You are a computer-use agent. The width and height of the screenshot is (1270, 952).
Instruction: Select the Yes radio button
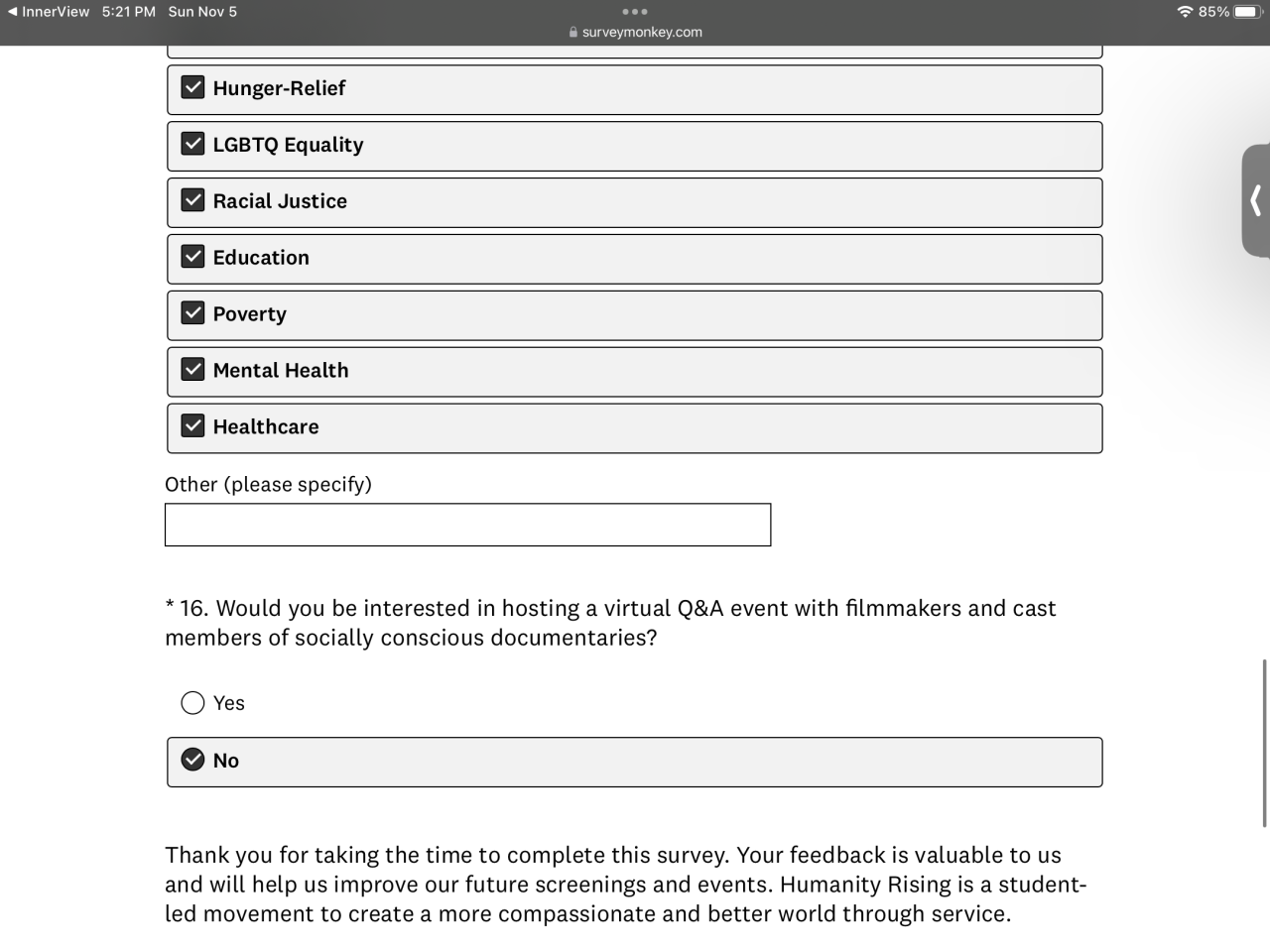[x=192, y=703]
